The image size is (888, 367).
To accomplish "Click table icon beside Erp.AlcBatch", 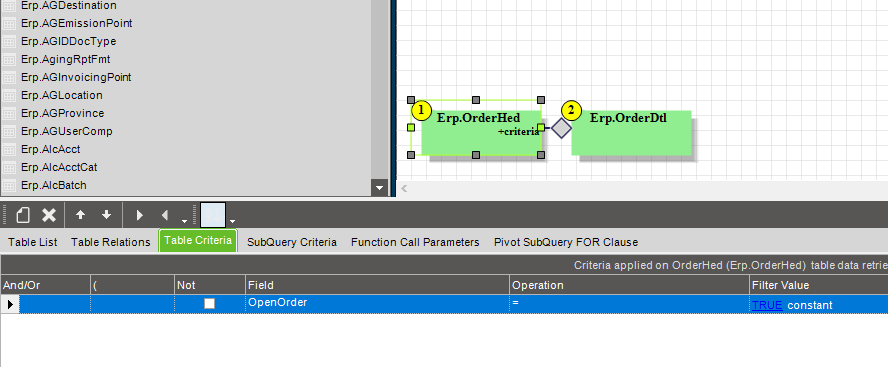I will [8, 186].
